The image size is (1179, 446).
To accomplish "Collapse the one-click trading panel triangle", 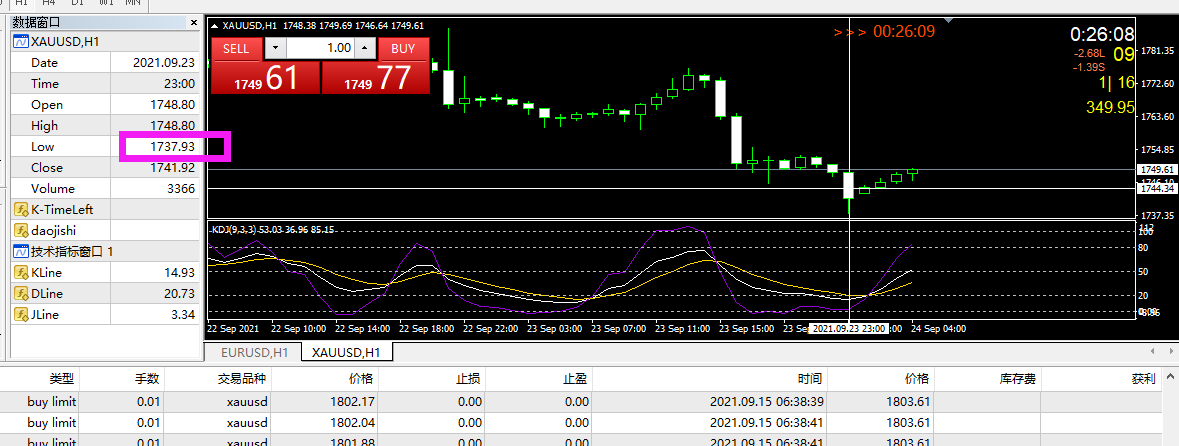I will click(214, 26).
